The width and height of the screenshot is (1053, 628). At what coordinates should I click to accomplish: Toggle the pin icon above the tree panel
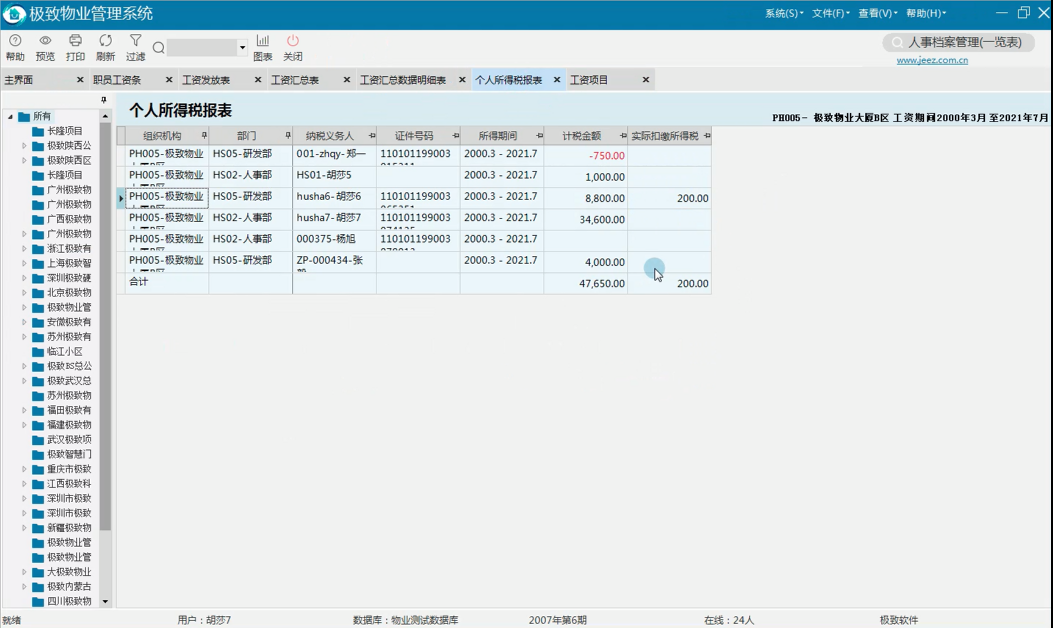[104, 100]
